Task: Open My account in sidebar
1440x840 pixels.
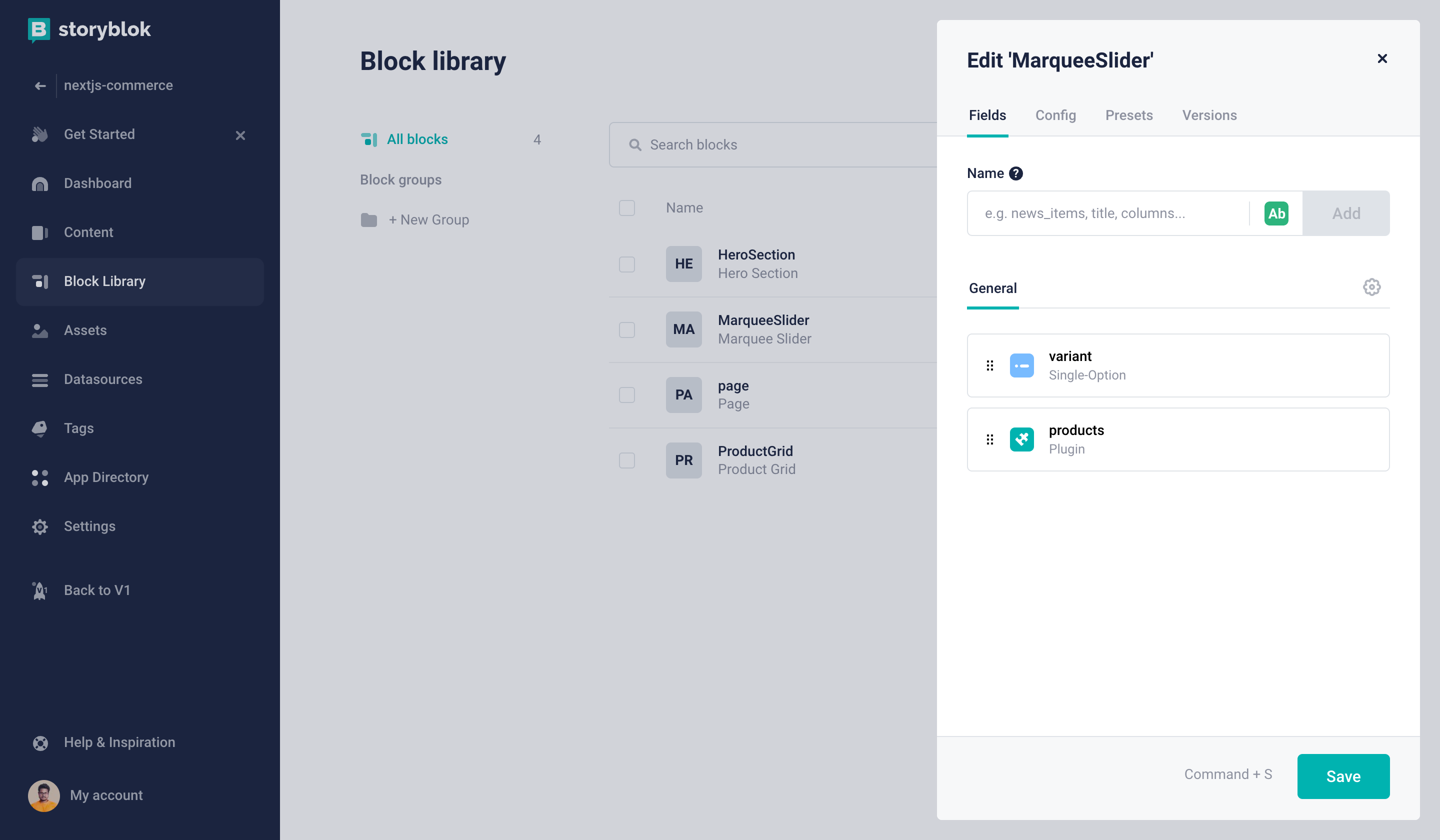Action: click(x=105, y=795)
